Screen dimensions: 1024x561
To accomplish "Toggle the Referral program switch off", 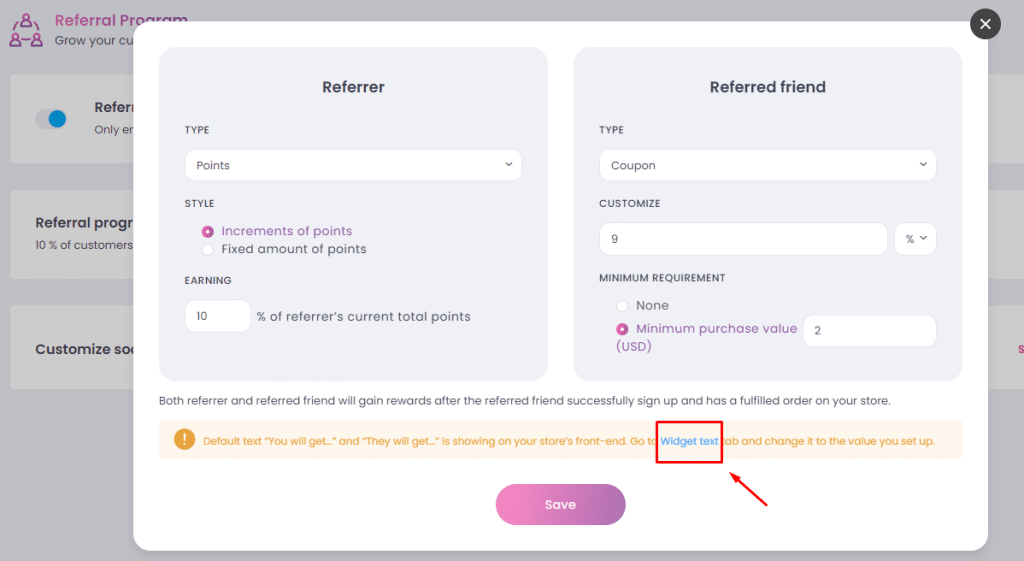I will coord(51,119).
